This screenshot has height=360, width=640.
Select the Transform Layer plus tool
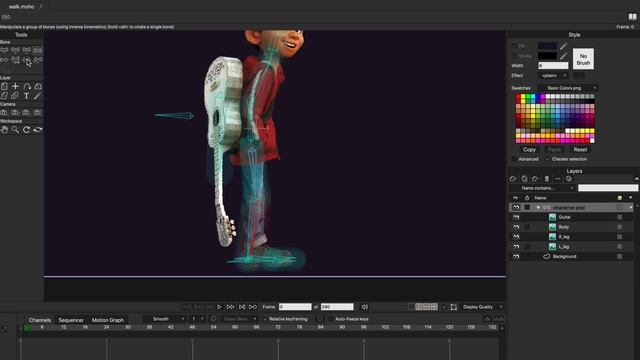click(15, 86)
